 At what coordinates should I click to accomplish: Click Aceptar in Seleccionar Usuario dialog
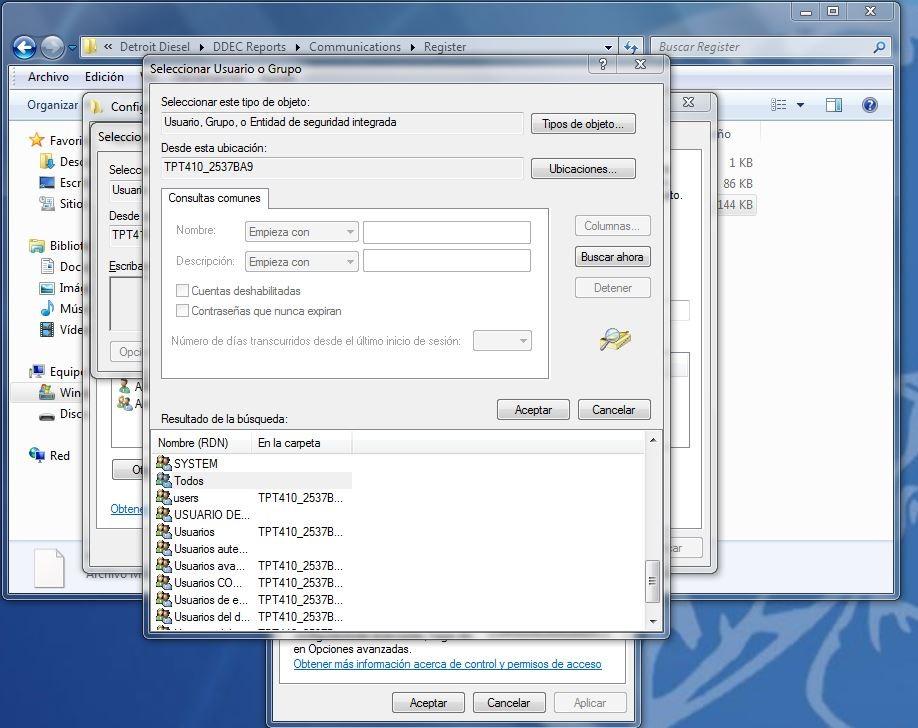click(533, 409)
